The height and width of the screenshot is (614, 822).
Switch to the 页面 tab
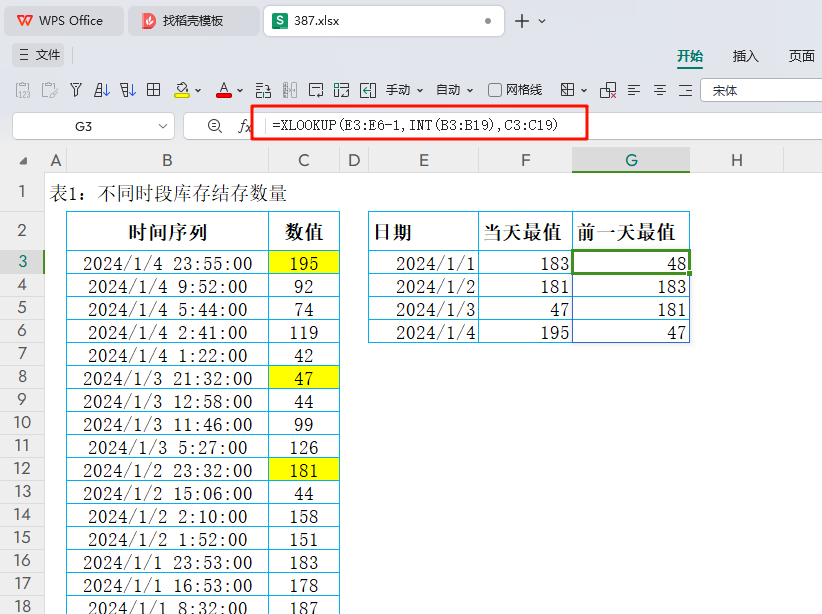[x=802, y=56]
